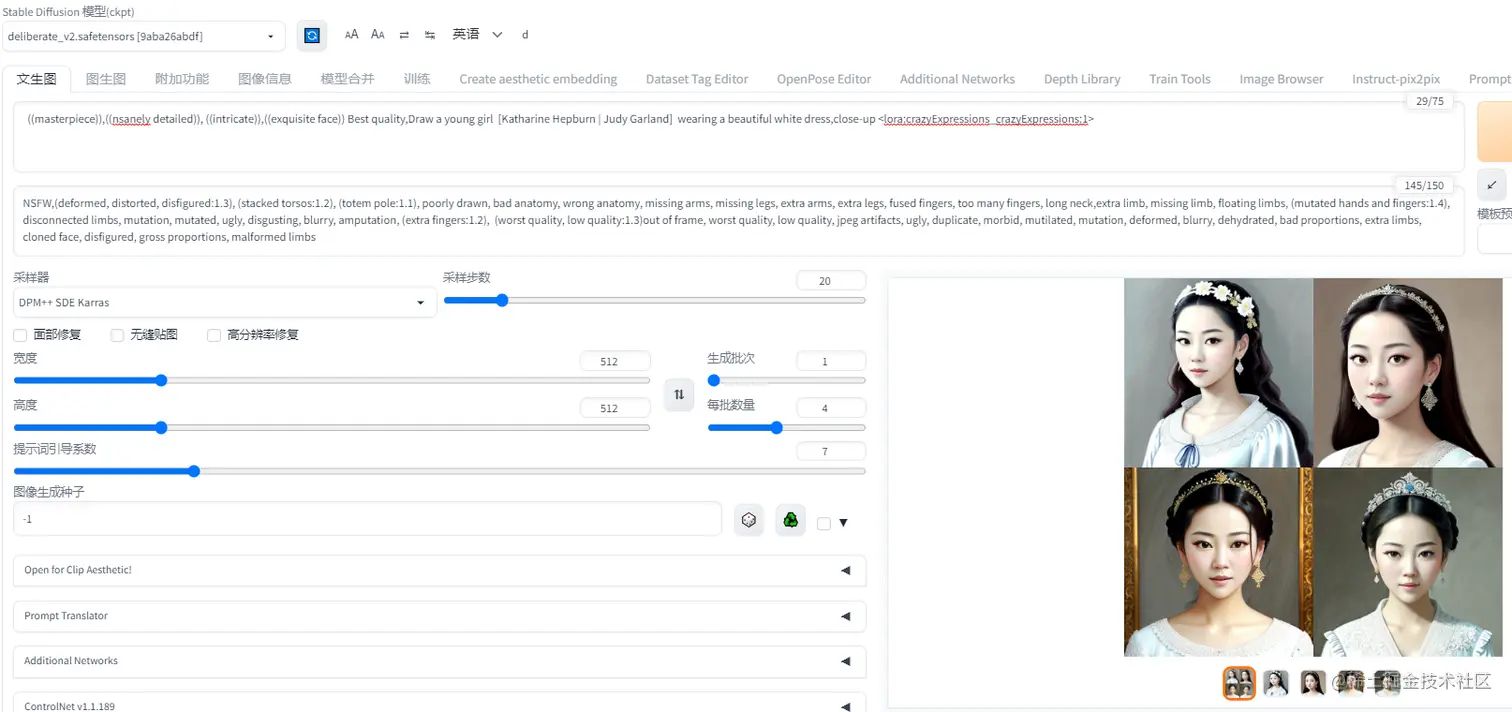
Task: Toggle the 无缝贴图 tiling checkbox
Action: click(117, 335)
